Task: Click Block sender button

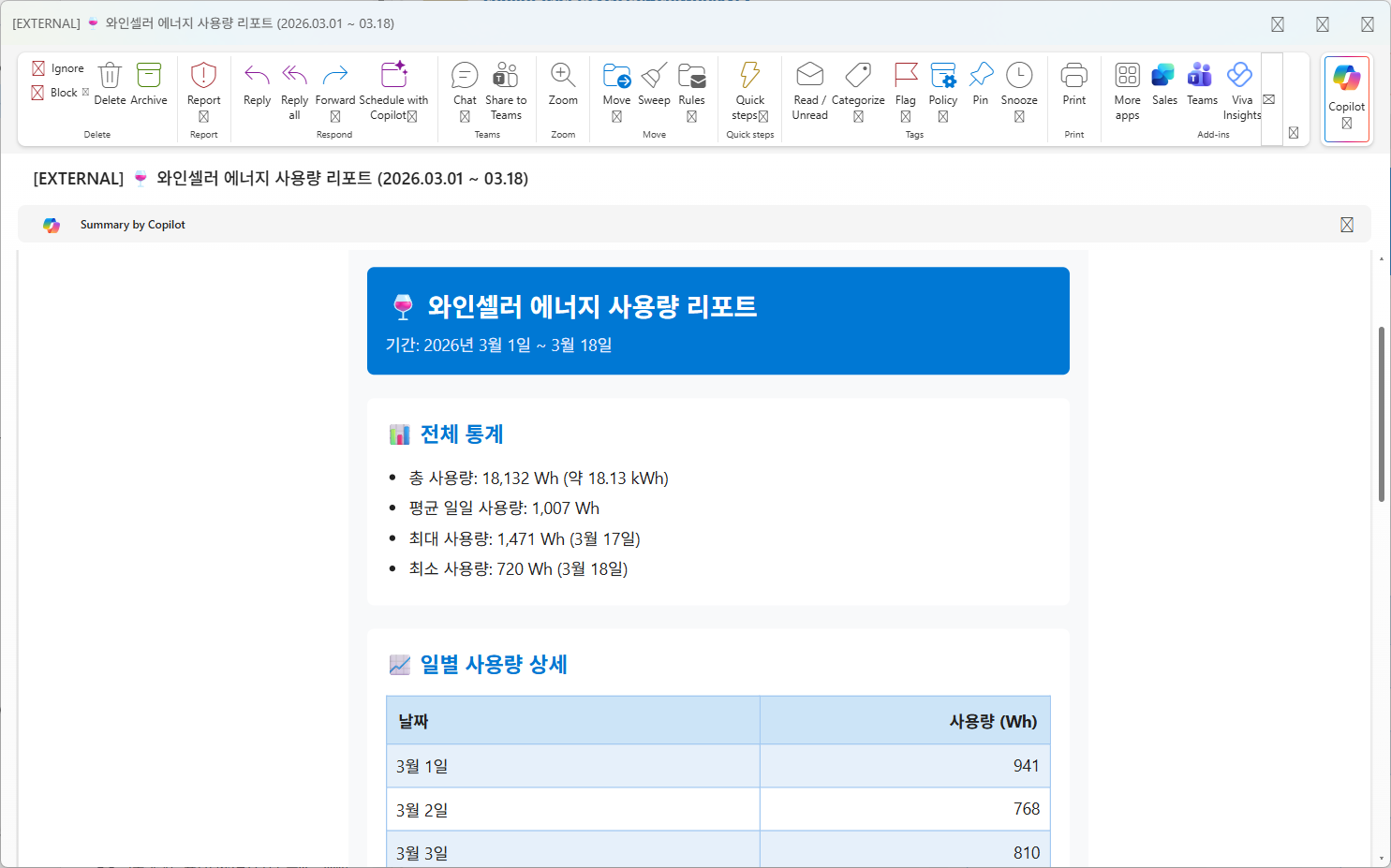Action: pos(55,93)
